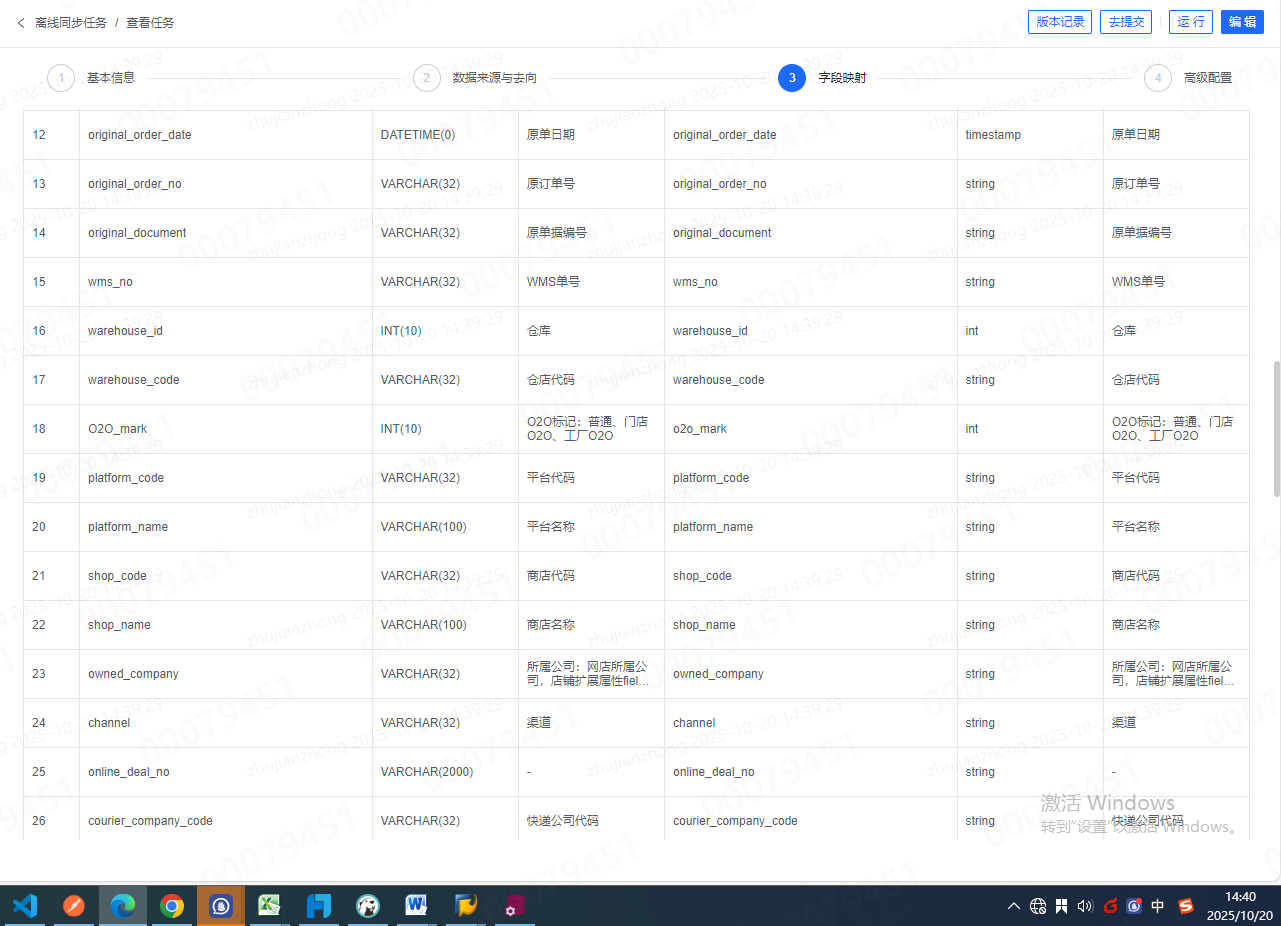This screenshot has width=1281, height=926.
Task: Click the back arrow beside 离线同步任务
Action: coord(21,22)
